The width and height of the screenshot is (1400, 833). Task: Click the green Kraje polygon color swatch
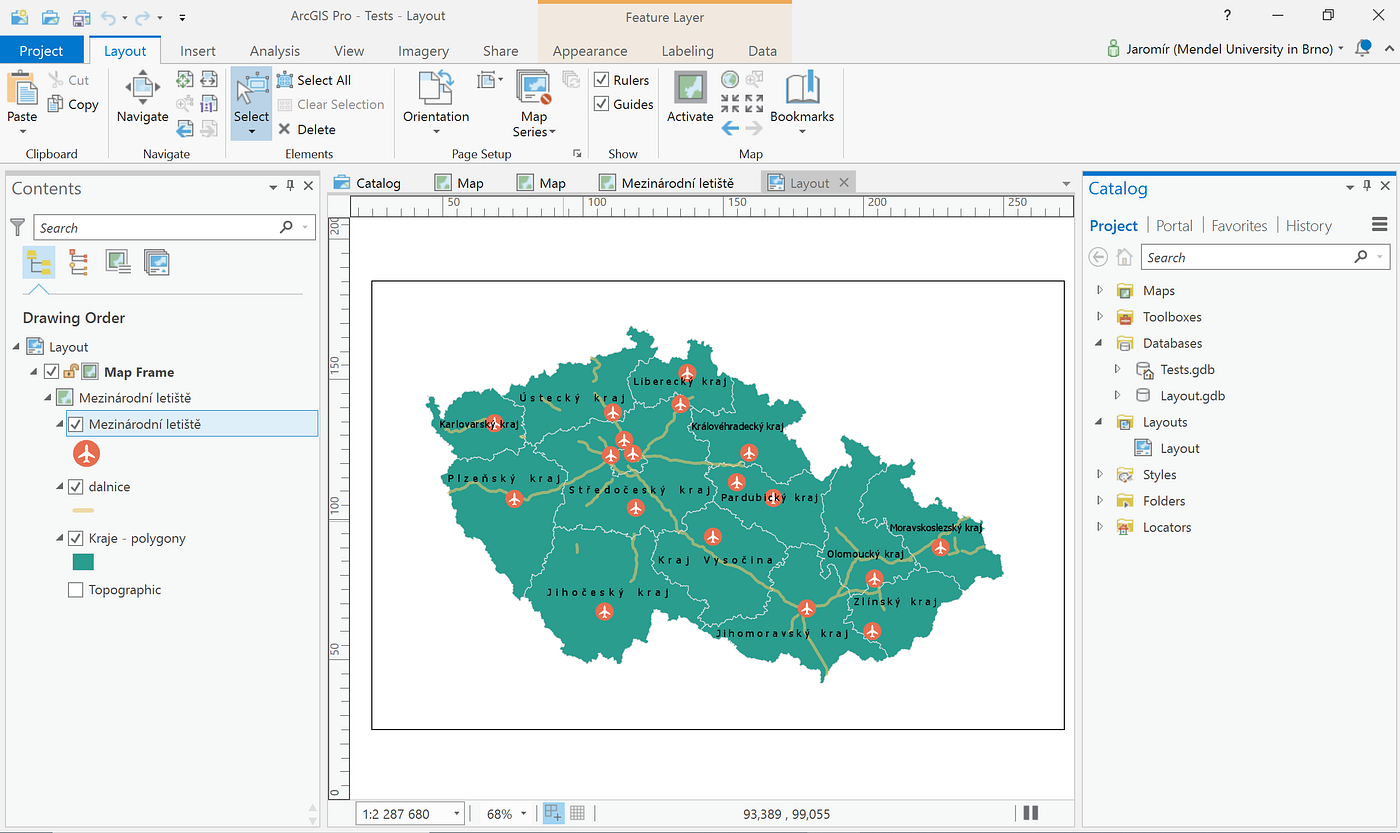coord(82,561)
